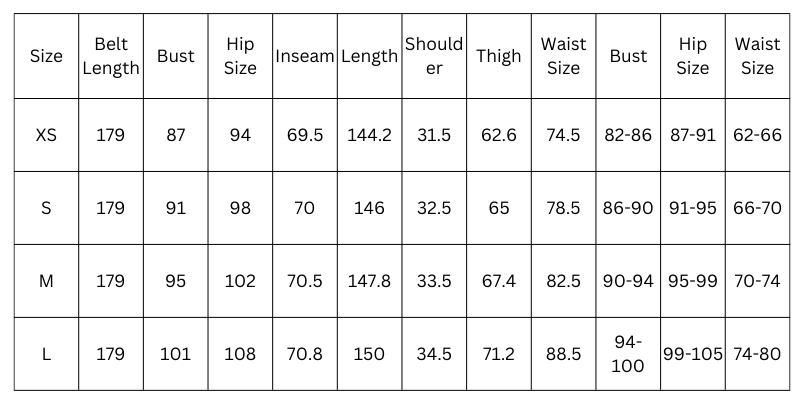800x400 pixels.
Task: Click the 62.6 thigh value
Action: (499, 135)
